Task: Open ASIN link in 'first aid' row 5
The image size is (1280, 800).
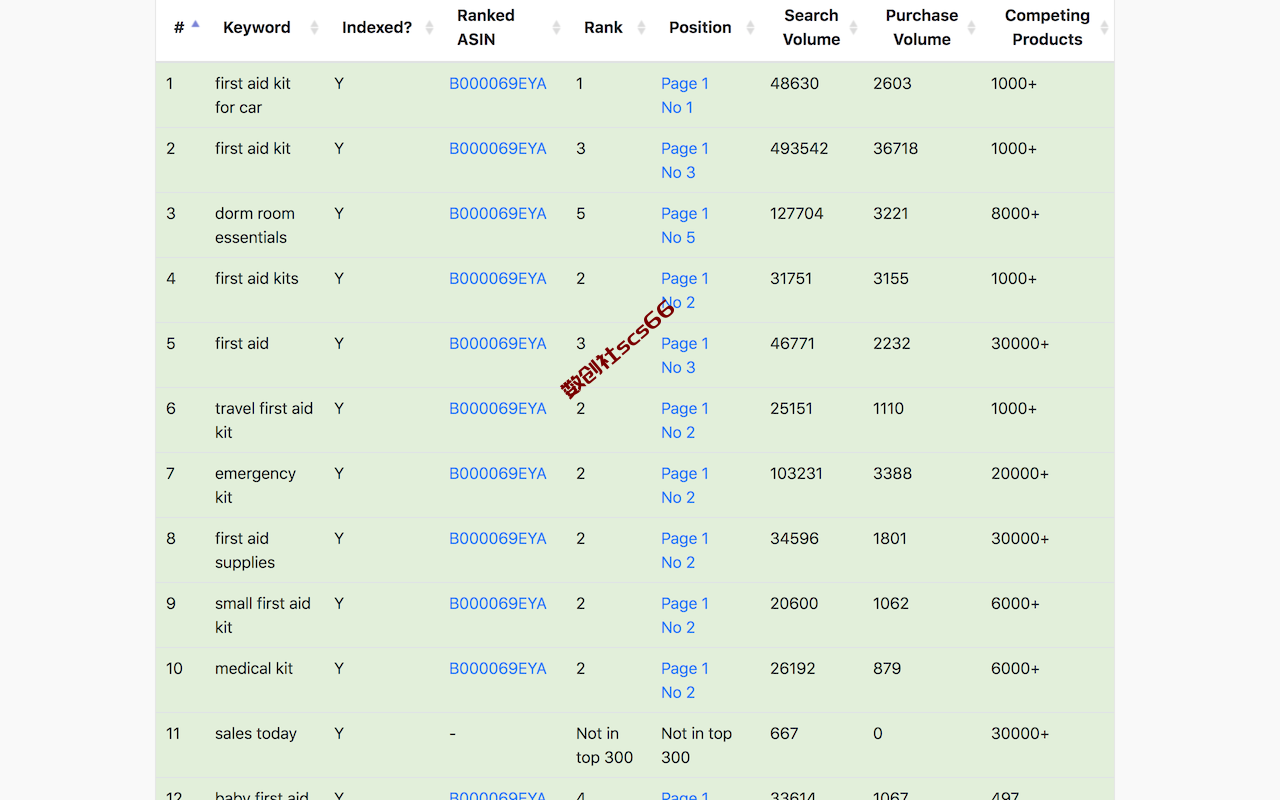Action: point(498,344)
